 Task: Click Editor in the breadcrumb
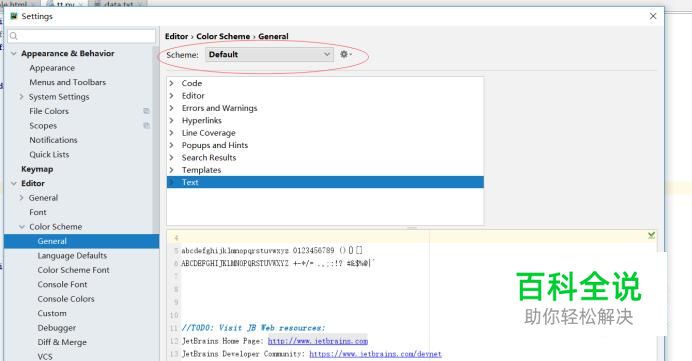(177, 36)
